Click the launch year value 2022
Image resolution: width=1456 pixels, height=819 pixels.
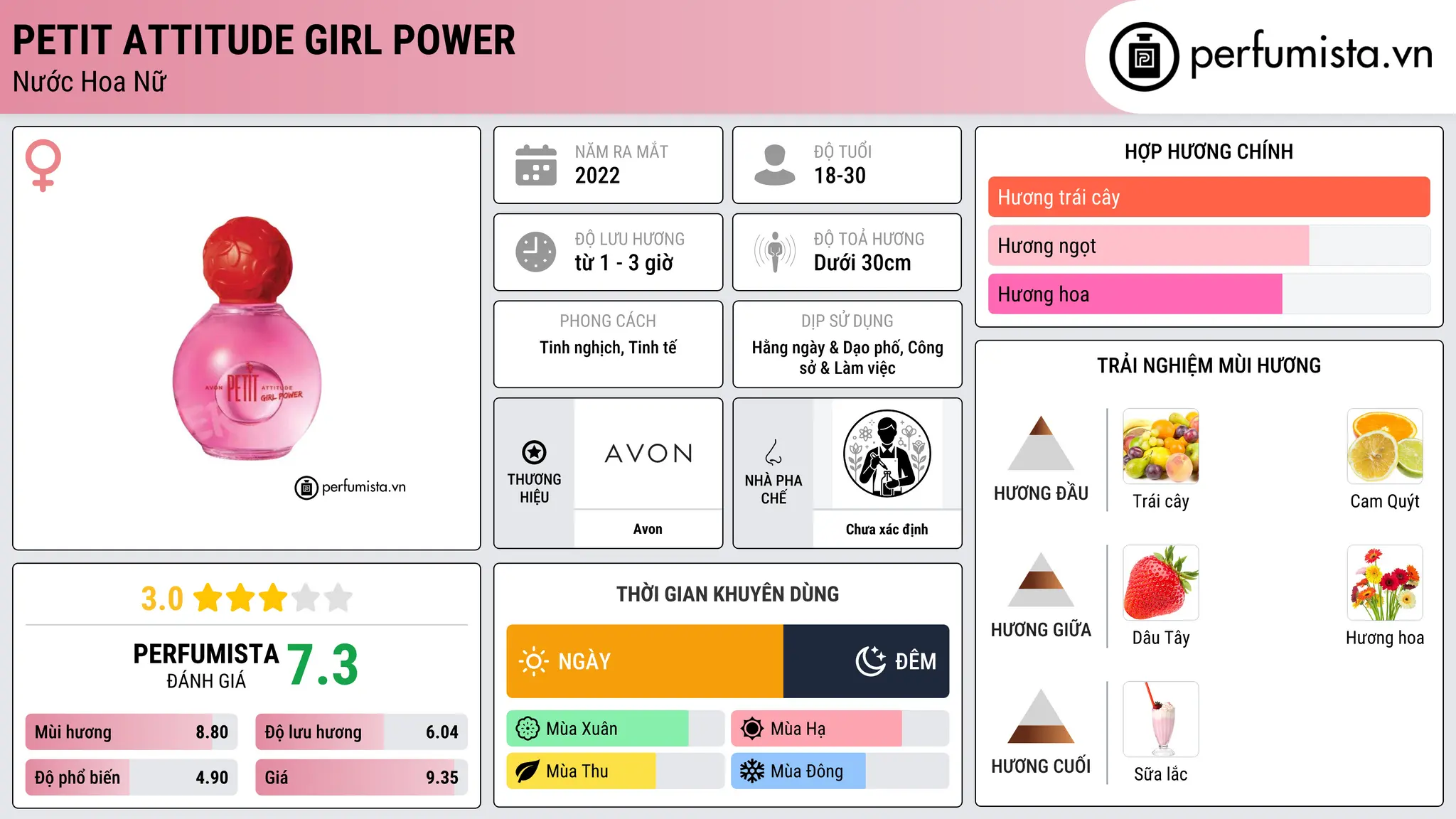pos(597,176)
